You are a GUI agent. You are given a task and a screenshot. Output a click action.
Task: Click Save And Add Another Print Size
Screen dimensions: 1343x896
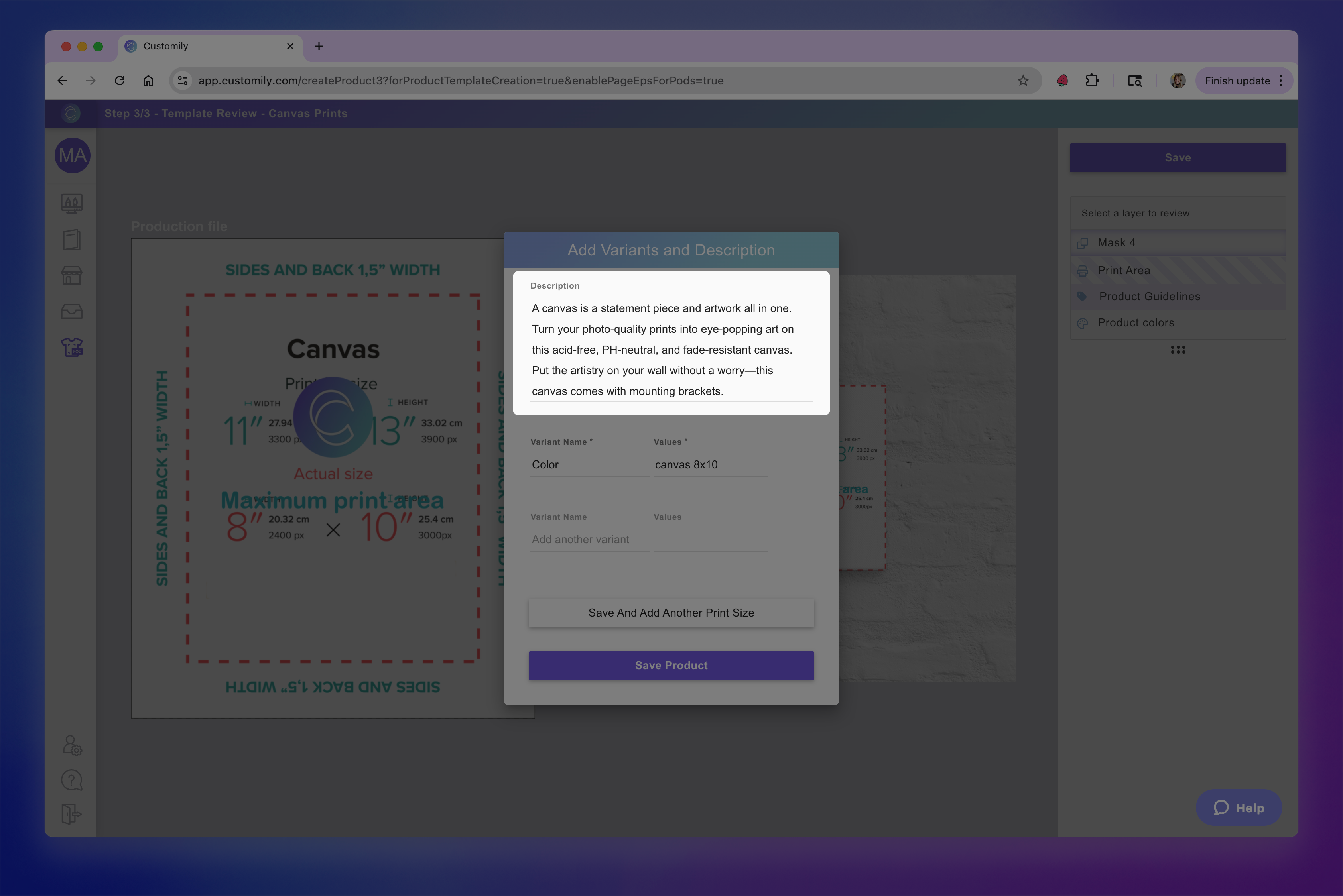point(671,612)
